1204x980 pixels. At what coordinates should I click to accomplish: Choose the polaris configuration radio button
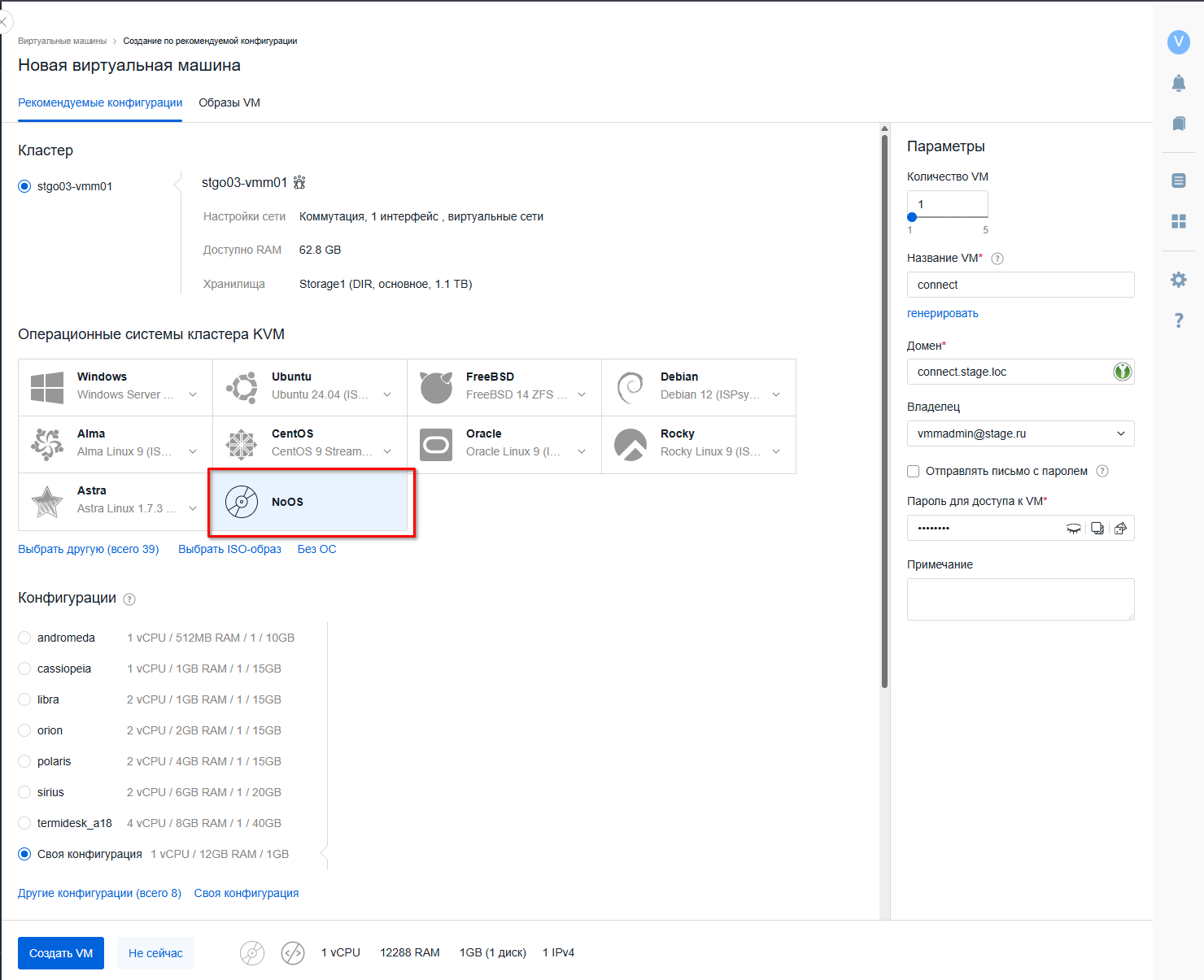pos(24,761)
